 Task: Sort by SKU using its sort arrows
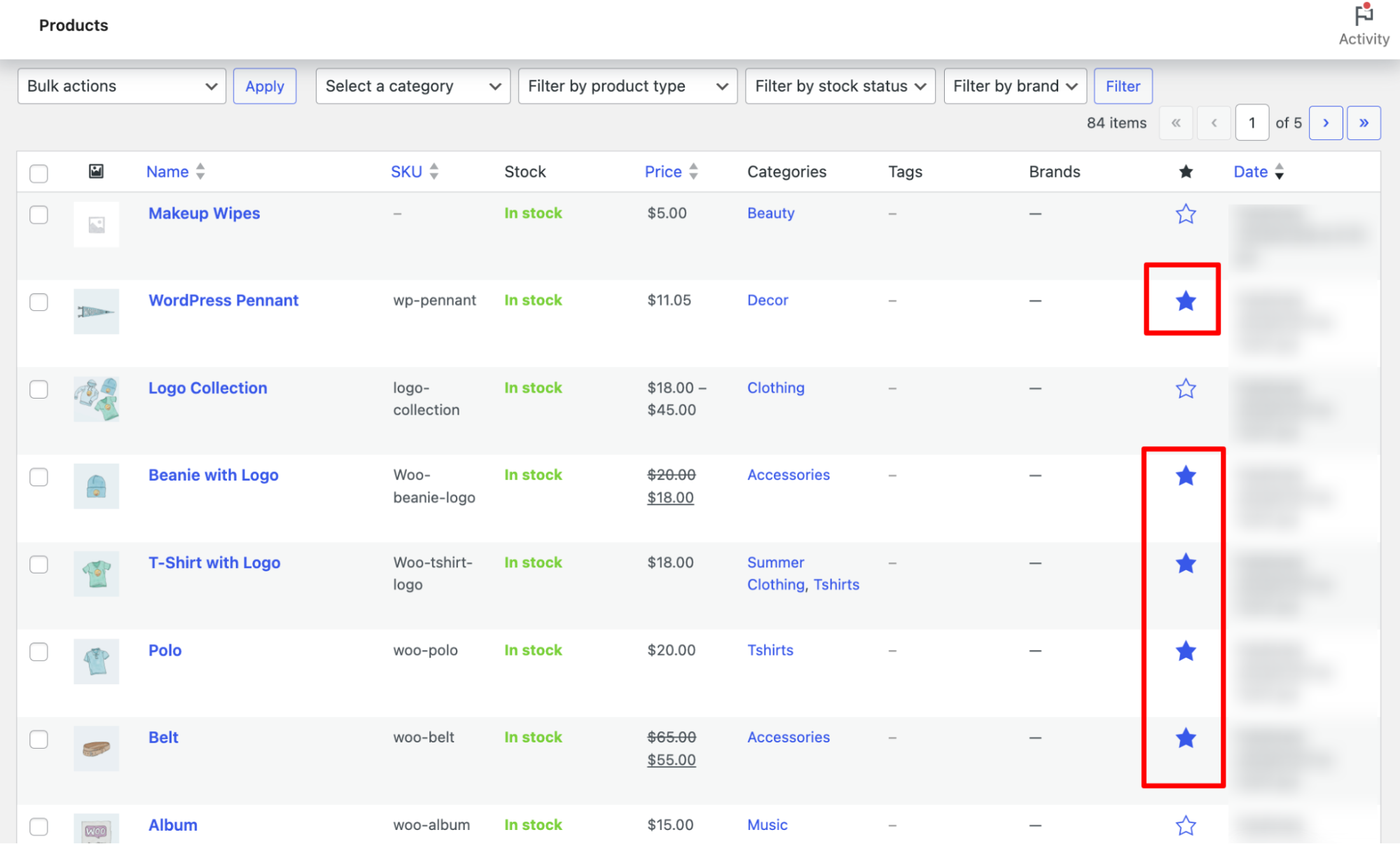point(434,172)
